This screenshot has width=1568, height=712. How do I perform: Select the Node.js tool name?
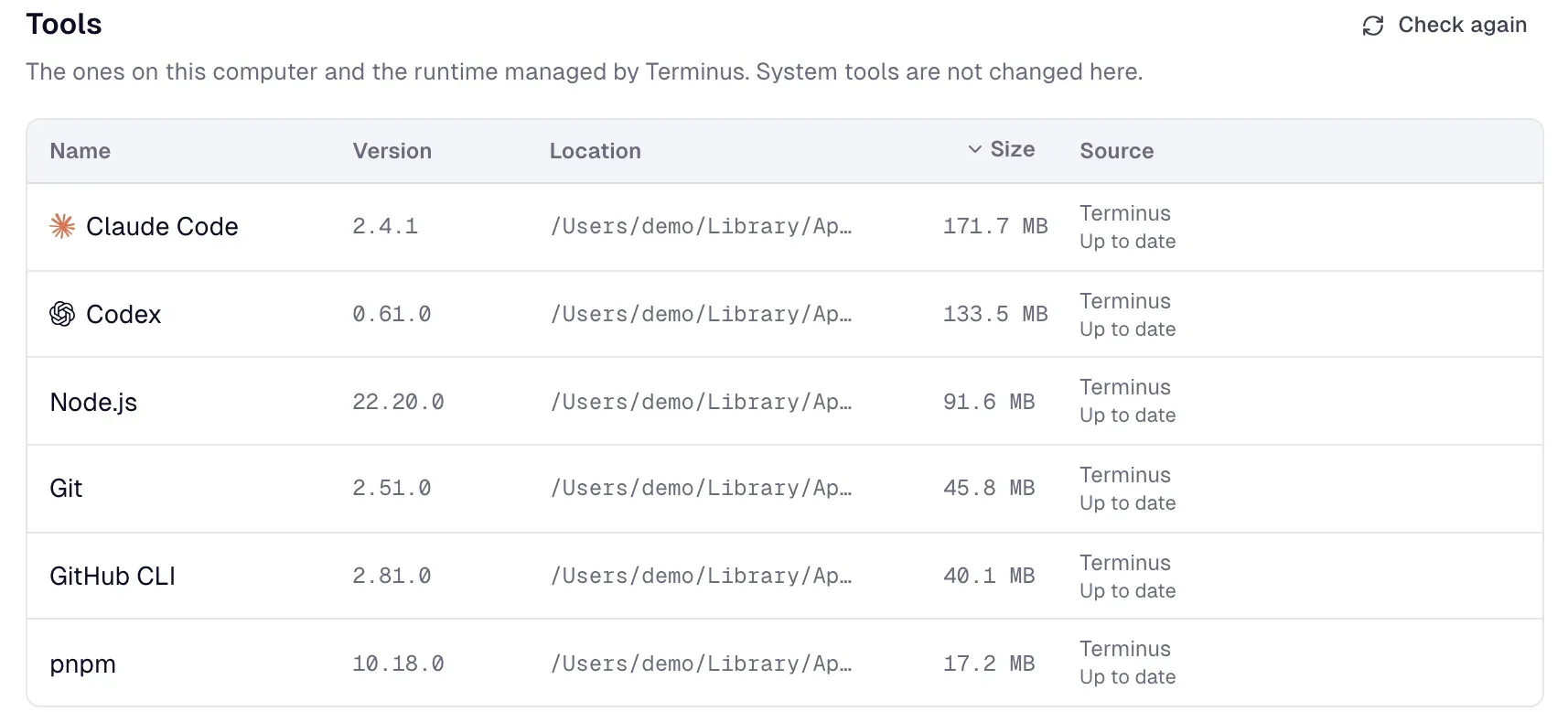(x=93, y=402)
